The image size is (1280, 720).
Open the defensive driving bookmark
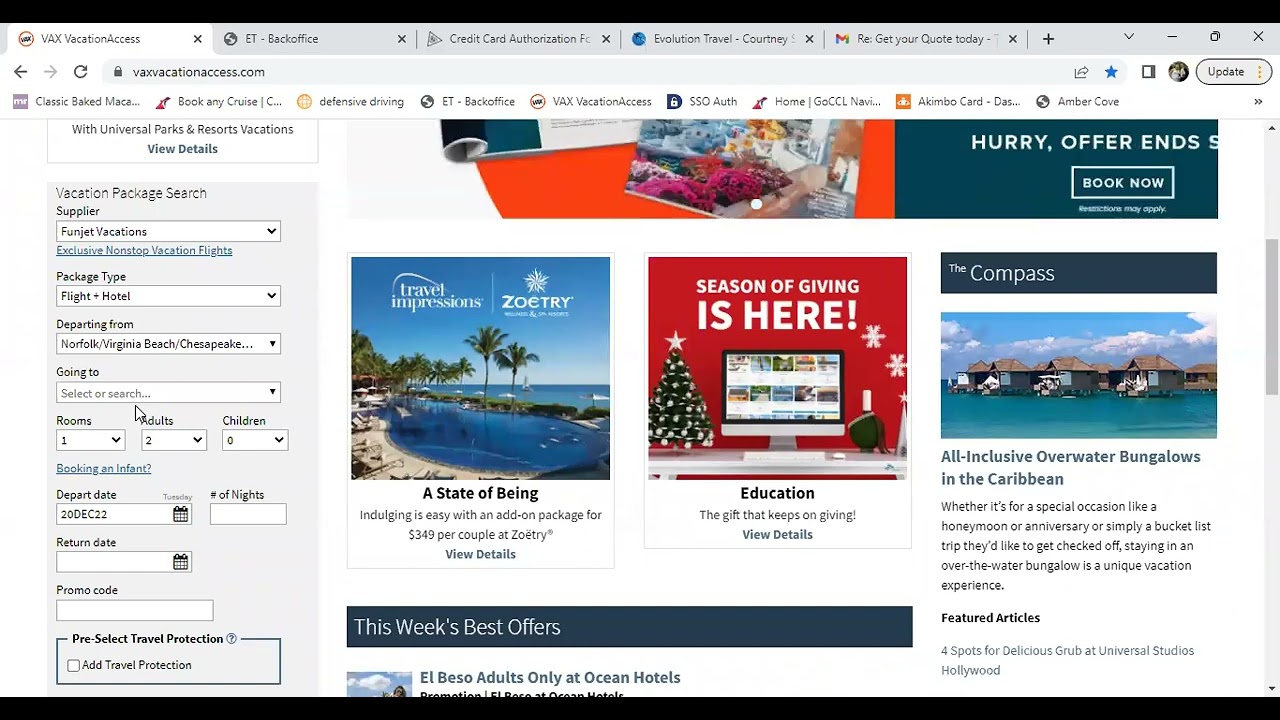coord(350,102)
